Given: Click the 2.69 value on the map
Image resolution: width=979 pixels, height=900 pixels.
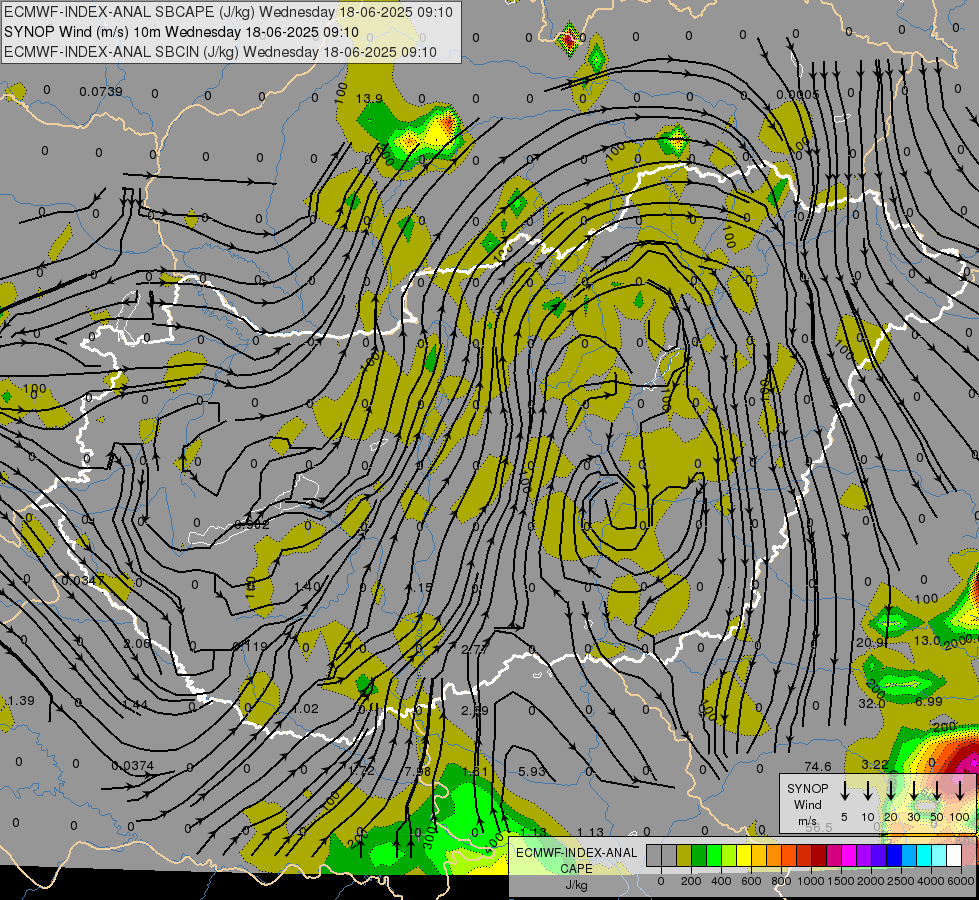Looking at the screenshot, I should (475, 710).
